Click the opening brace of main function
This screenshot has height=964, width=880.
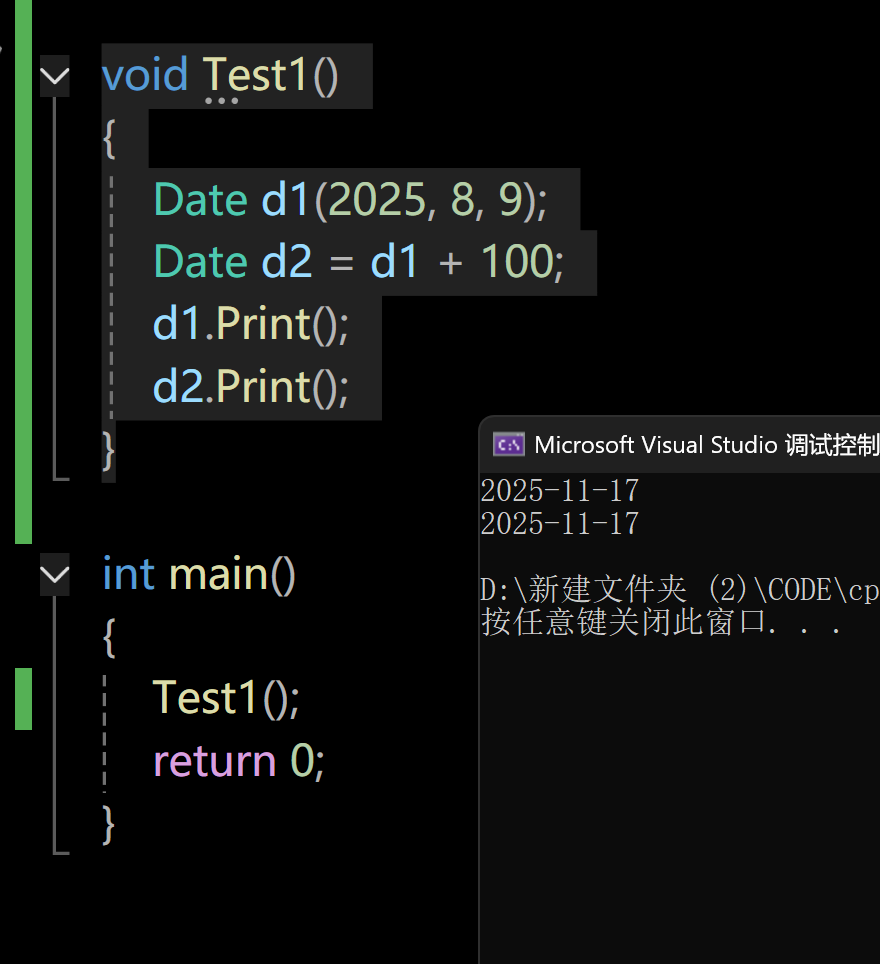click(x=109, y=638)
